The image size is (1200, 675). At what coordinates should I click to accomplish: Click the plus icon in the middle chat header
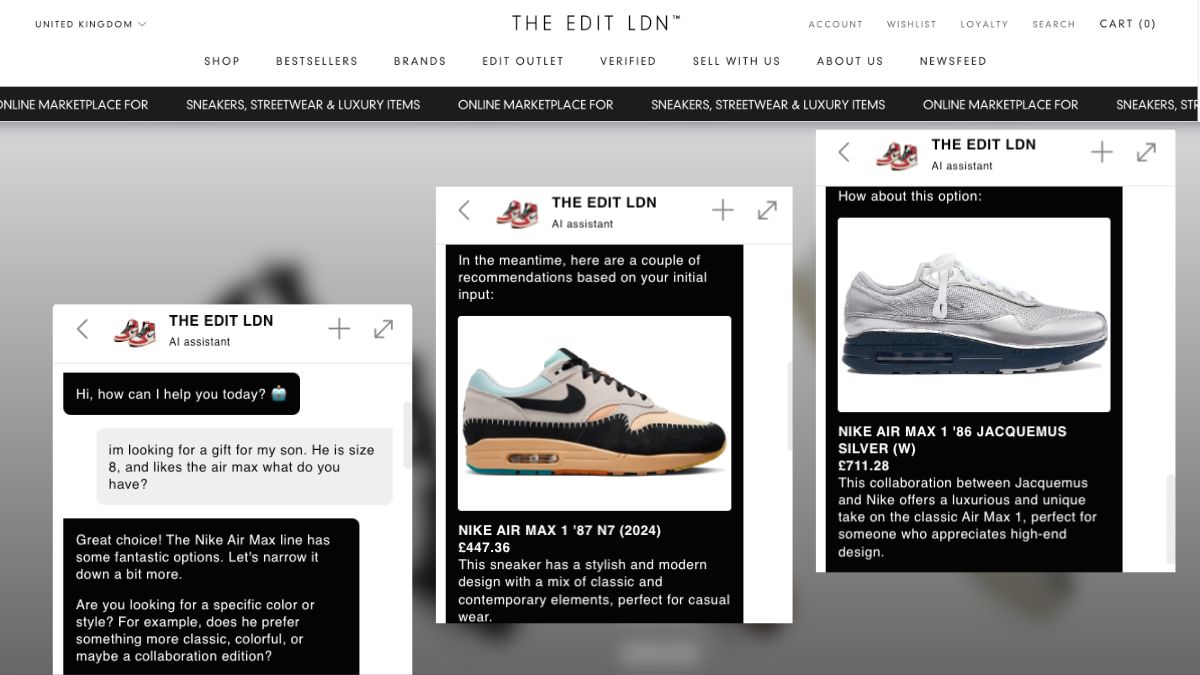click(x=722, y=210)
